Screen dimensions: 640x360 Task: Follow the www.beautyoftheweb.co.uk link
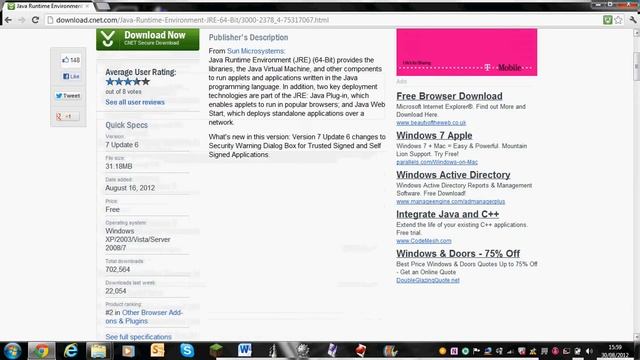431,122
